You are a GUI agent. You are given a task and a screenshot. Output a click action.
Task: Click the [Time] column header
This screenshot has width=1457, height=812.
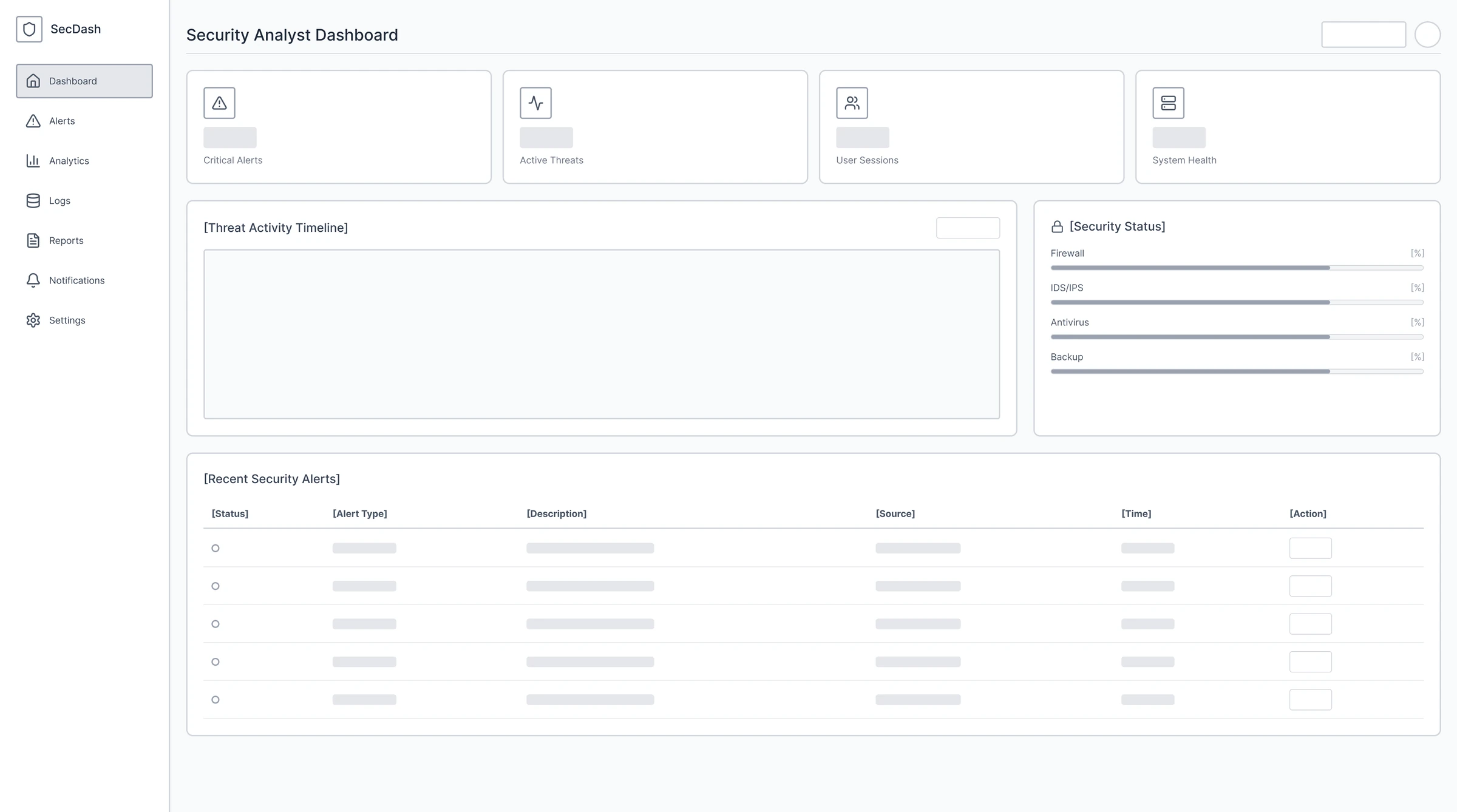point(1136,513)
